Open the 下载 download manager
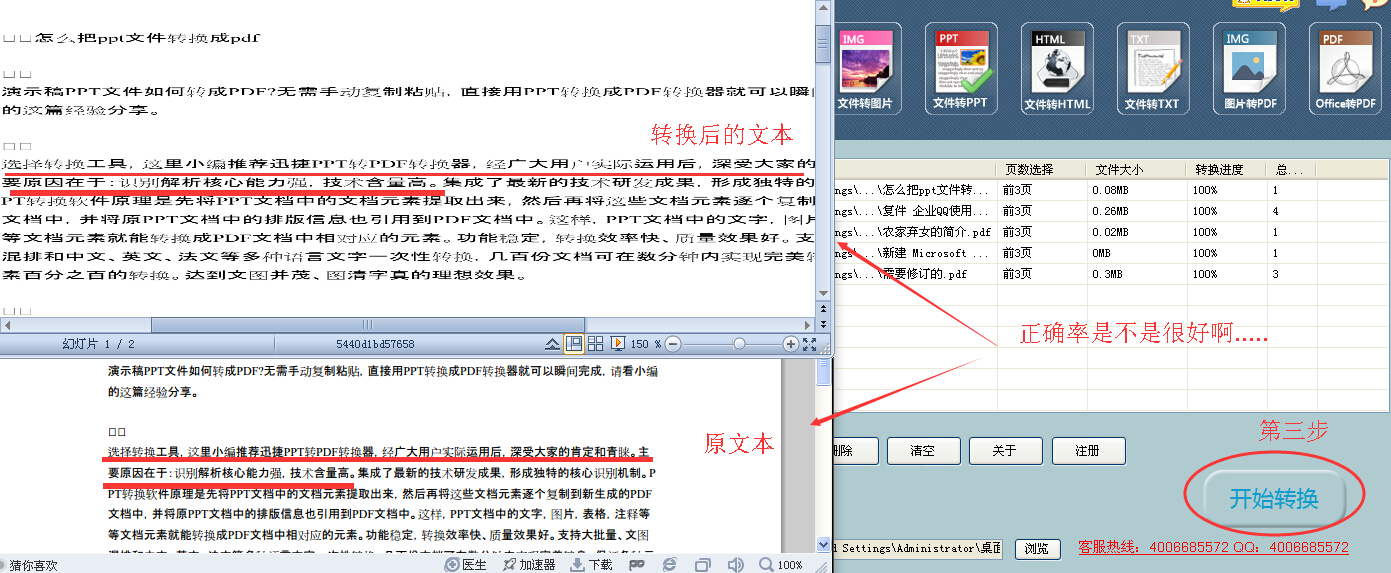This screenshot has width=1391, height=573. 591,565
